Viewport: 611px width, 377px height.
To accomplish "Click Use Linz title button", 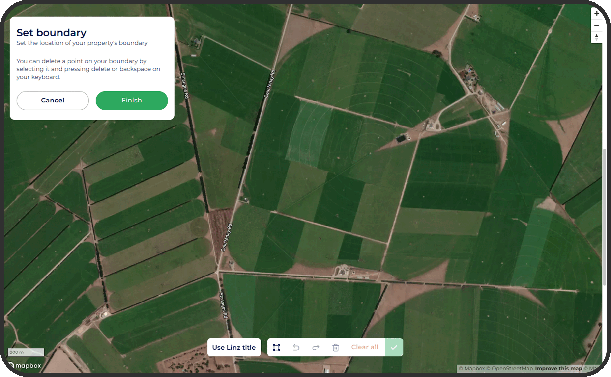I will tap(234, 347).
